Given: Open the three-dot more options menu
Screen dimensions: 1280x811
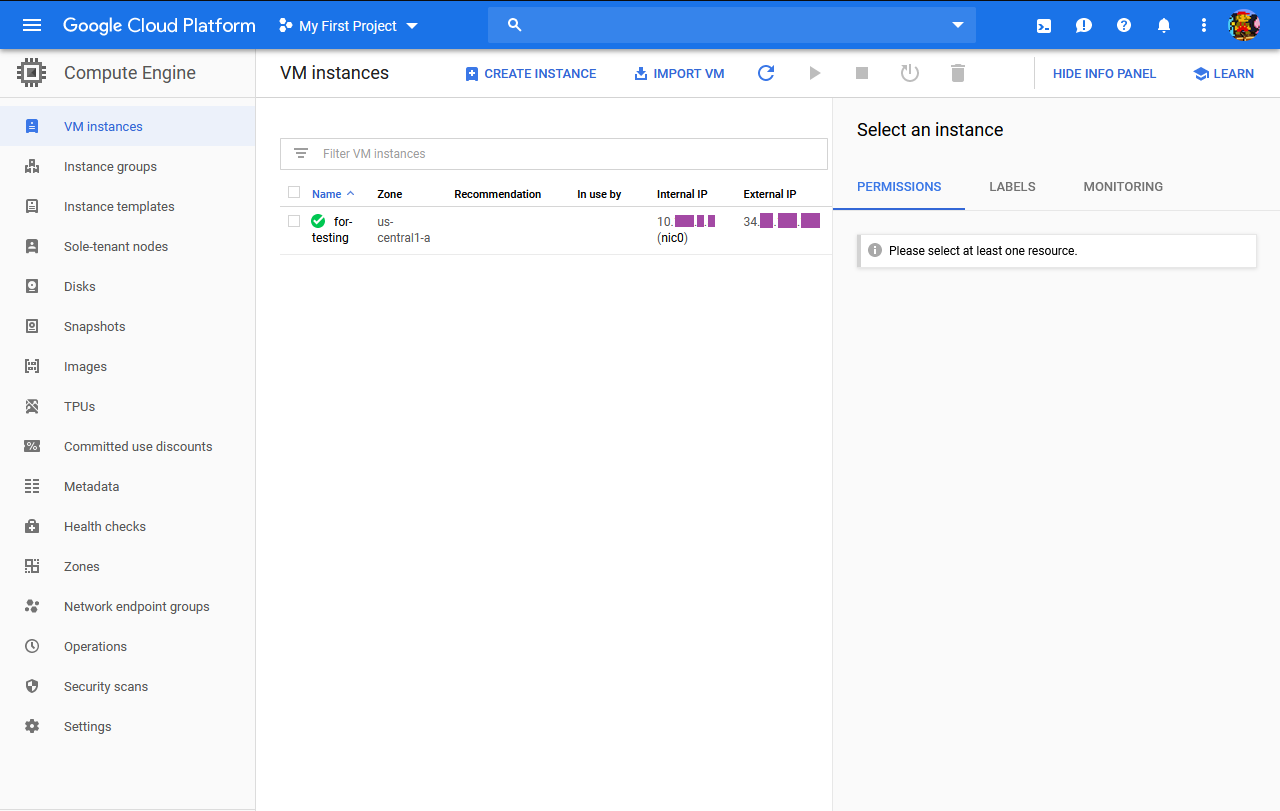Looking at the screenshot, I should (x=1204, y=25).
